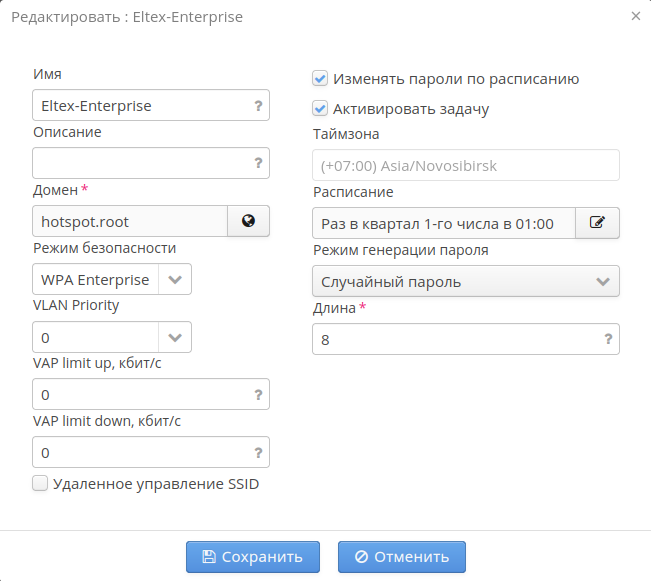Click the help icon in VAP limit up
This screenshot has width=651, height=581.
click(258, 395)
